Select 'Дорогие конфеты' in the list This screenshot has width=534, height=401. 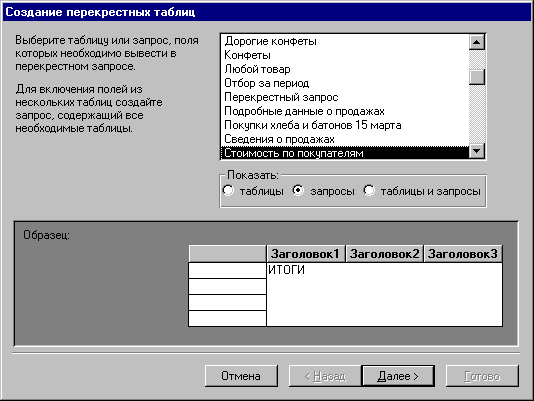click(345, 41)
